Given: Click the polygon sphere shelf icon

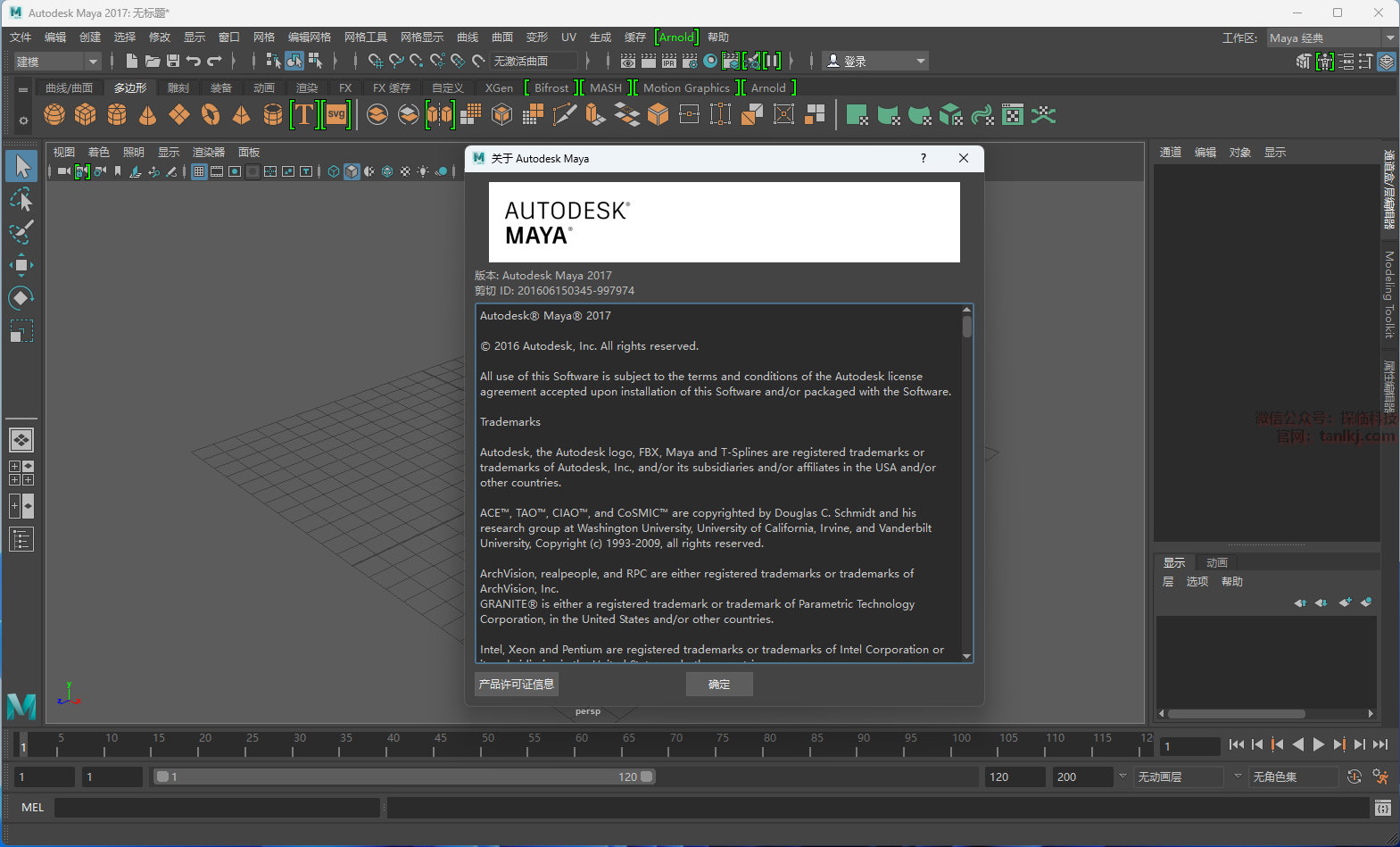Looking at the screenshot, I should 54,115.
